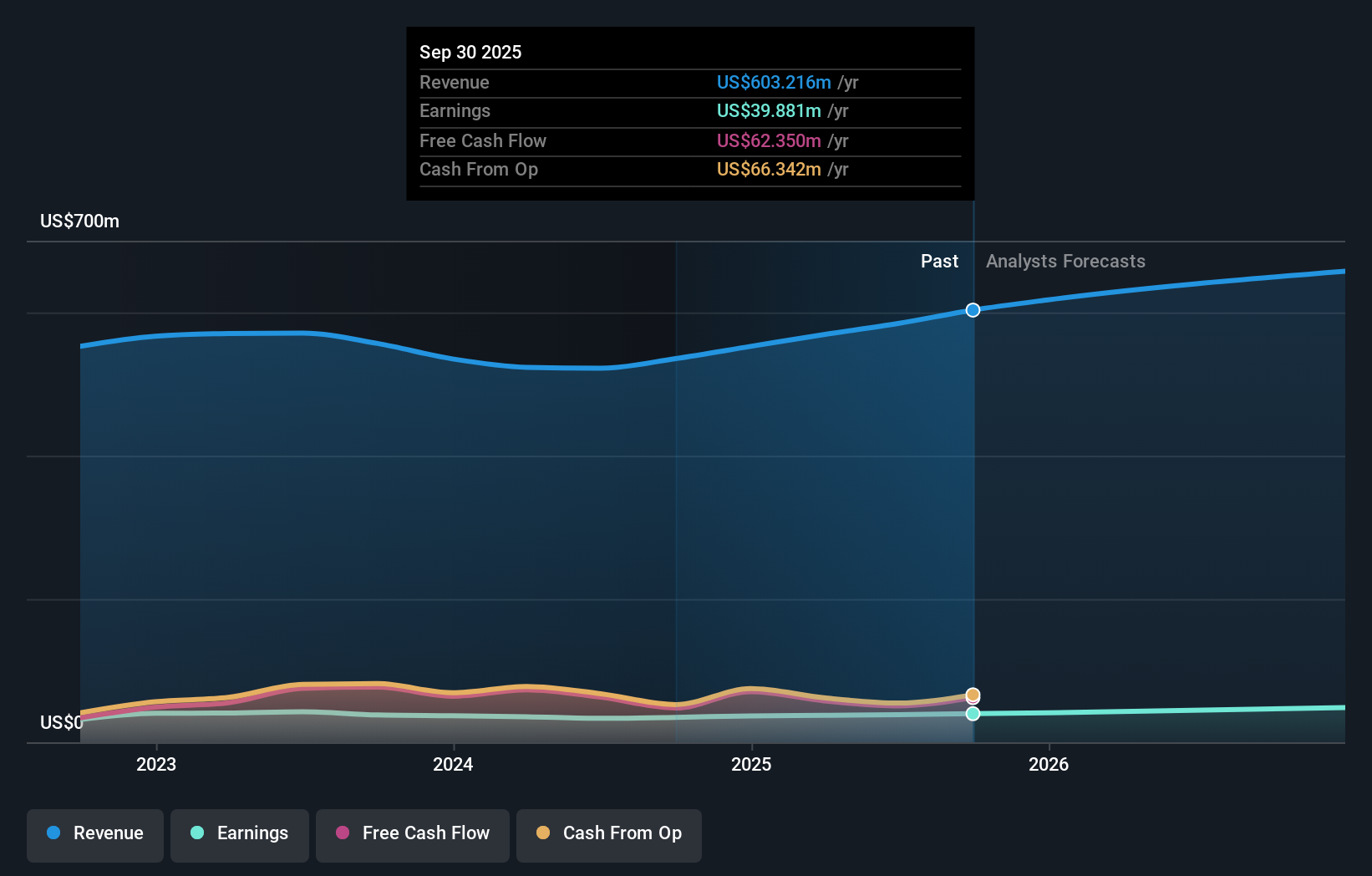The width and height of the screenshot is (1372, 876).
Task: Click the pink Free Cash Flow legend dot
Action: [342, 833]
